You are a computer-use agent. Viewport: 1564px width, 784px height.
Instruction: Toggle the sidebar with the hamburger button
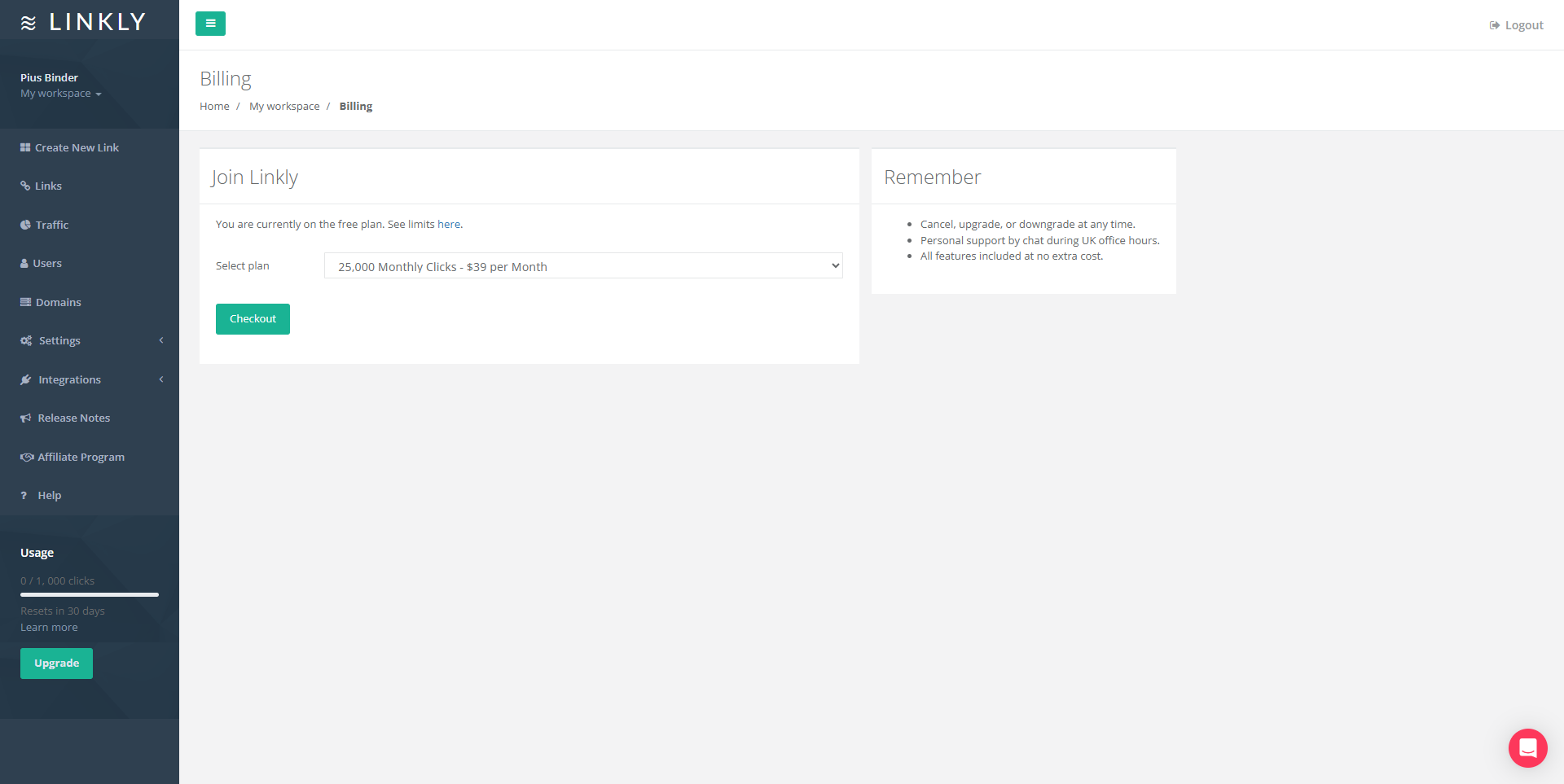210,24
